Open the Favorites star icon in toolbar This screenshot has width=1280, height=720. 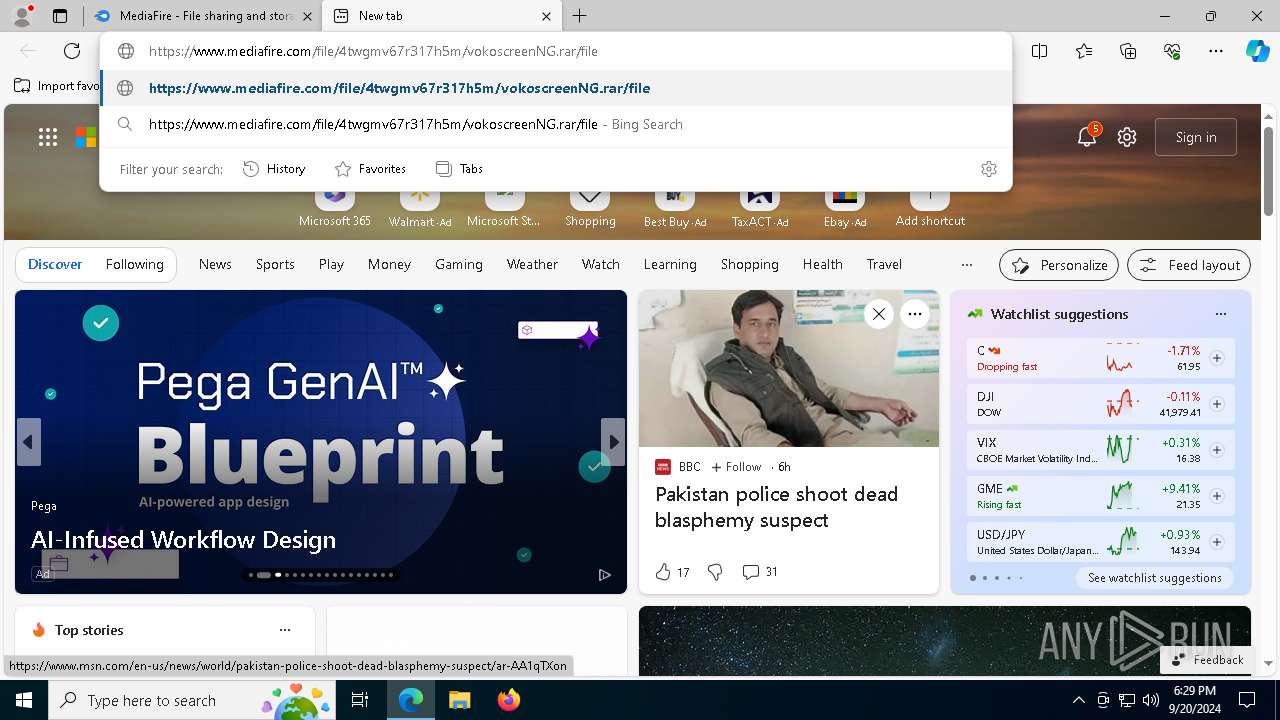pos(1084,51)
